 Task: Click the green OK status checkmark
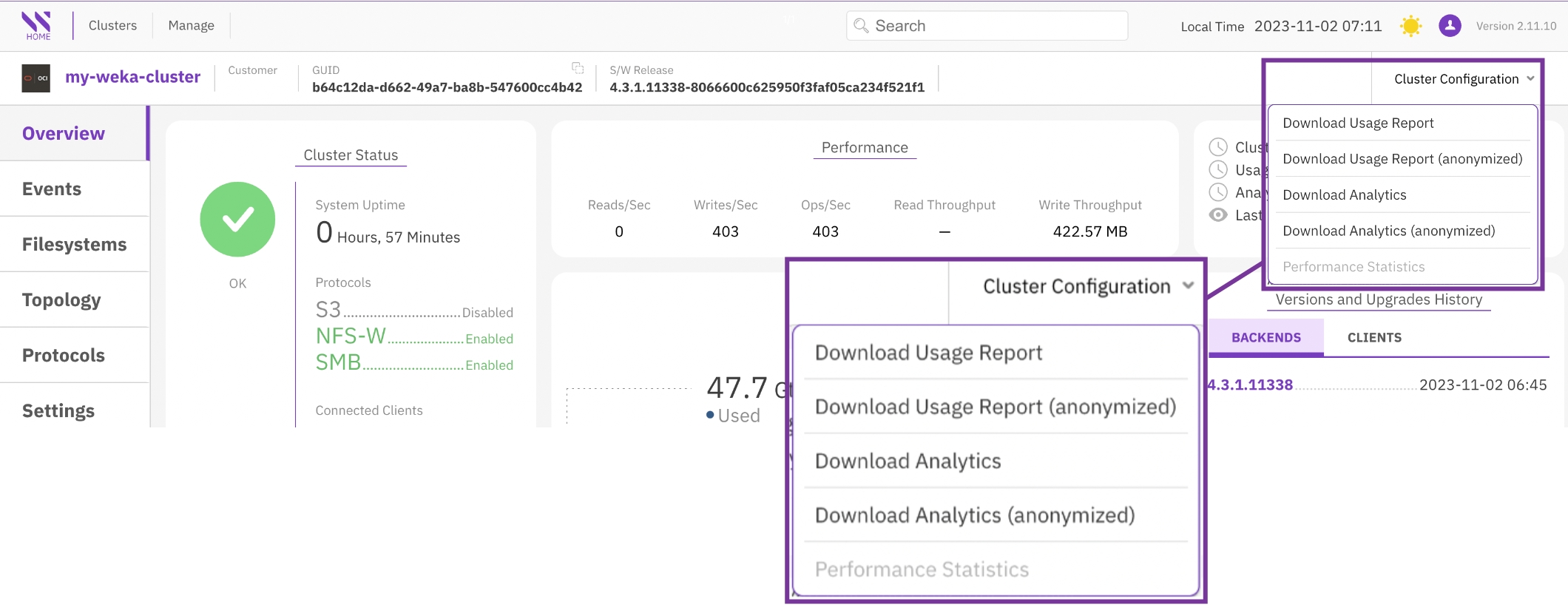point(237,220)
